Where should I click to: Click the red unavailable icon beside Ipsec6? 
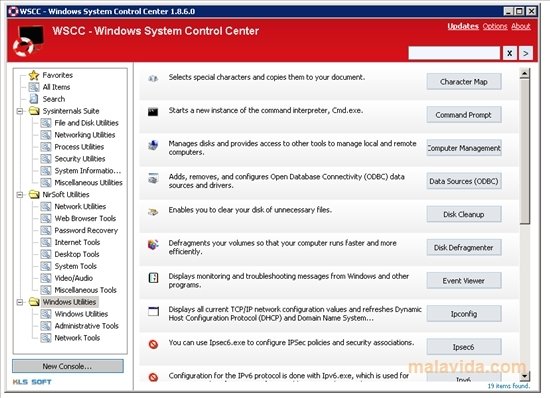tap(153, 344)
